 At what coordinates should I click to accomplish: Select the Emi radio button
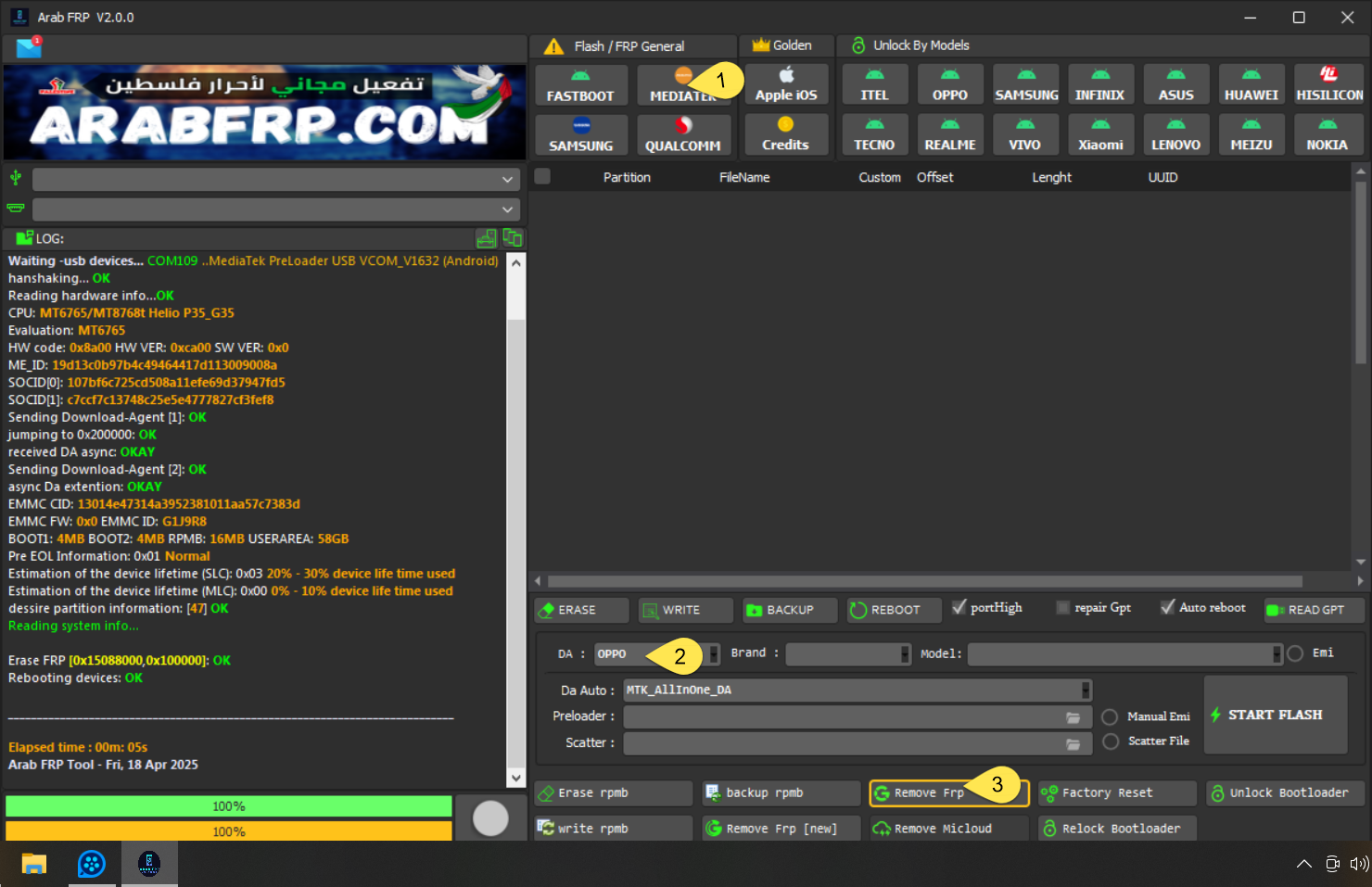point(1295,653)
